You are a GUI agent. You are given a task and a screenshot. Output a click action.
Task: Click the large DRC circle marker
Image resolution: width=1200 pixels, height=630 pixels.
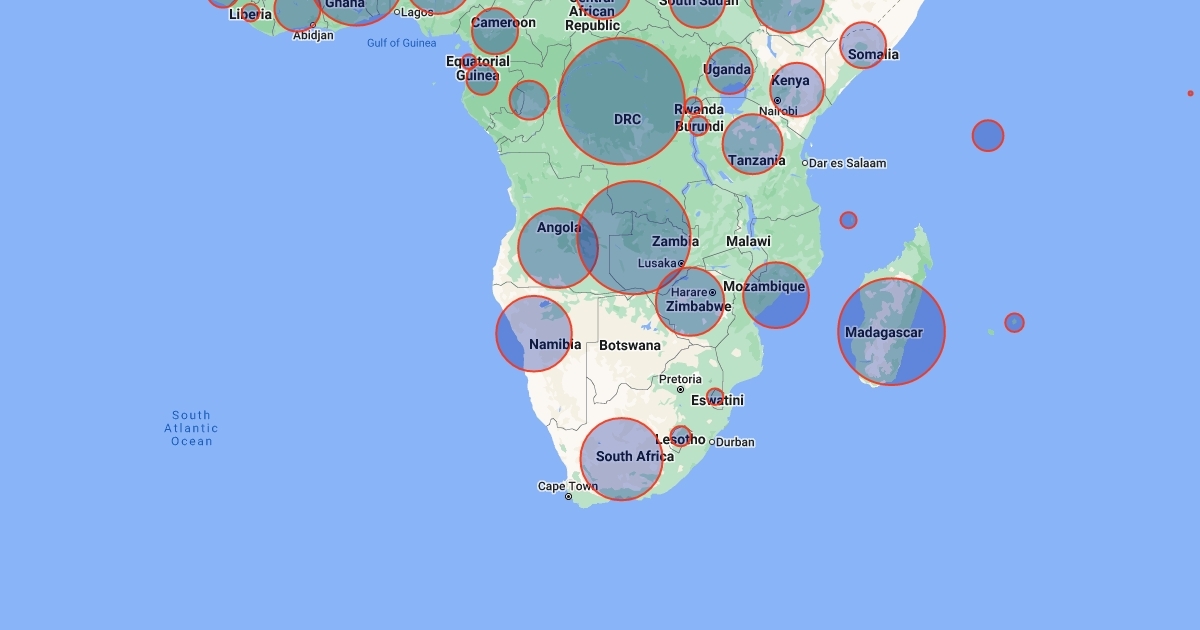pos(622,101)
